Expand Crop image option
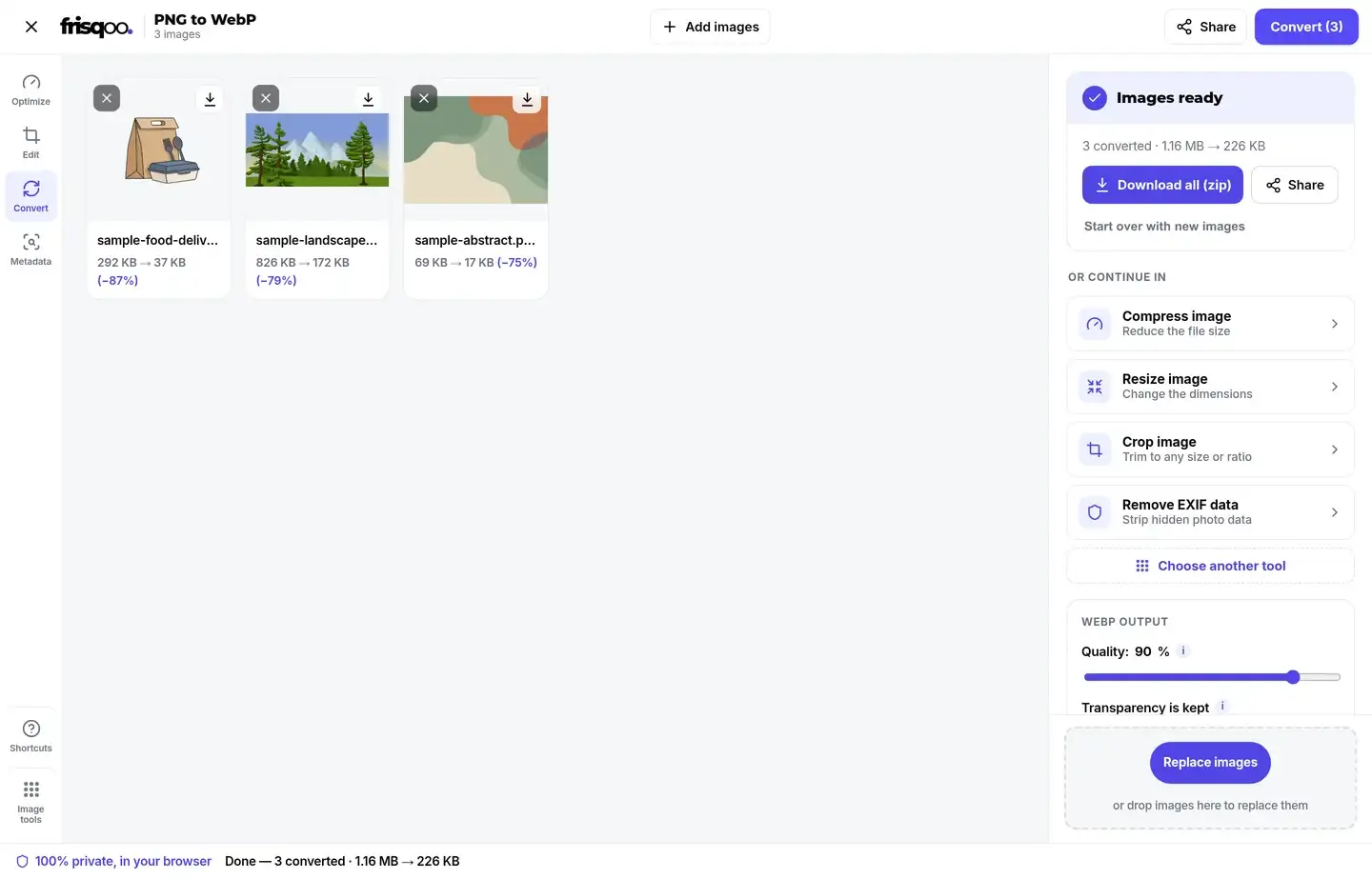Viewport: 1372px width, 879px height. pyautogui.click(x=1210, y=449)
